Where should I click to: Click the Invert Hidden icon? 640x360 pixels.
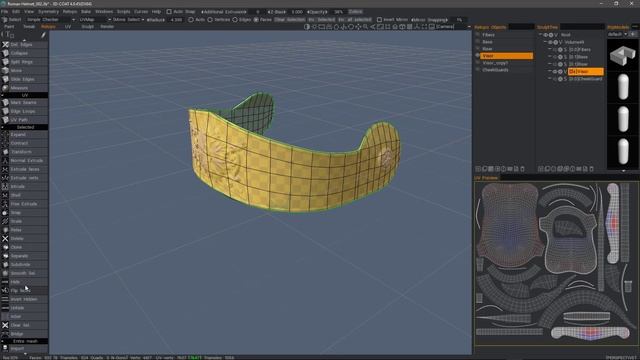[x=5, y=299]
